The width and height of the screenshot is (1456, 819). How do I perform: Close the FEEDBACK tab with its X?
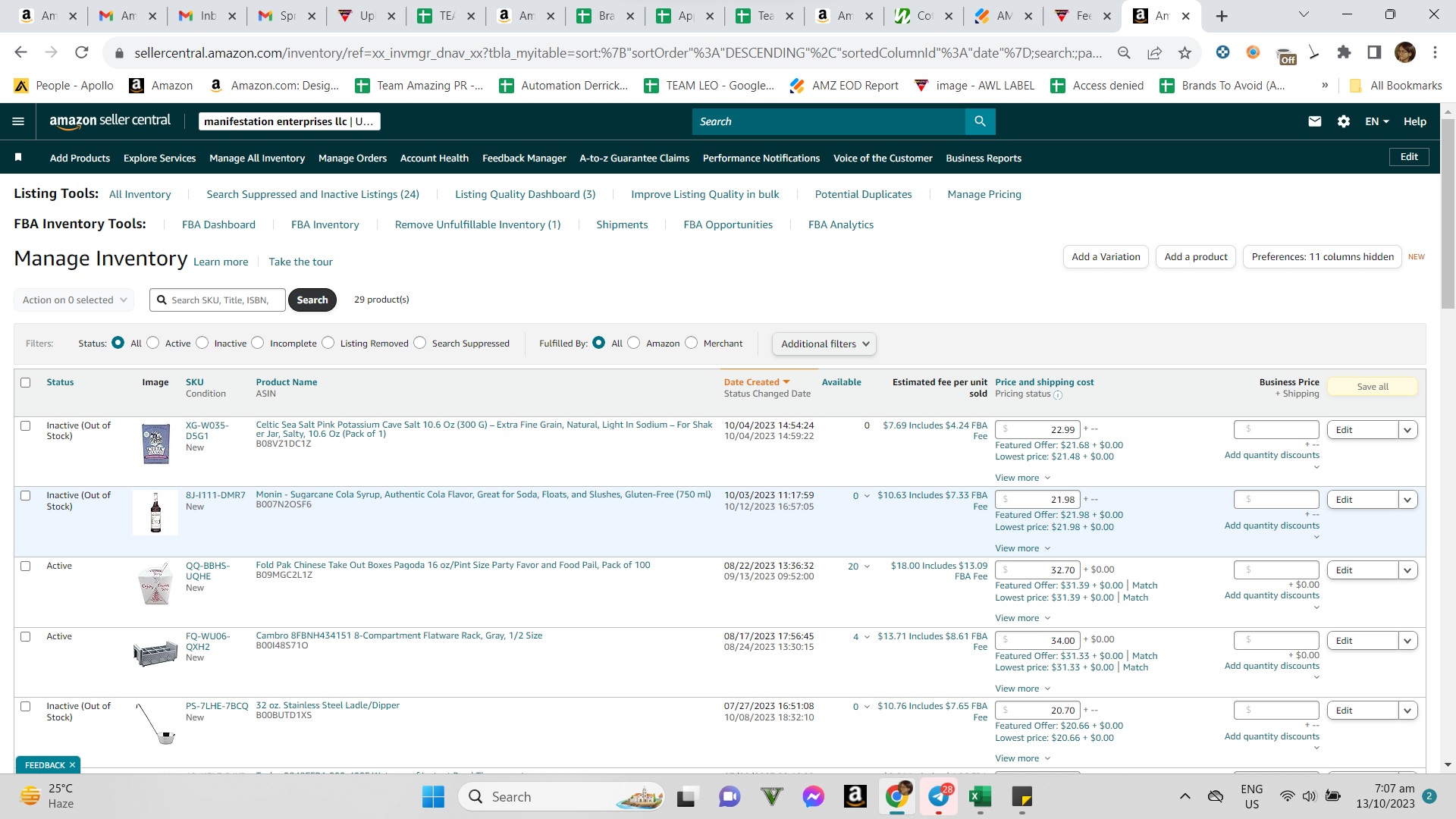tap(72, 765)
